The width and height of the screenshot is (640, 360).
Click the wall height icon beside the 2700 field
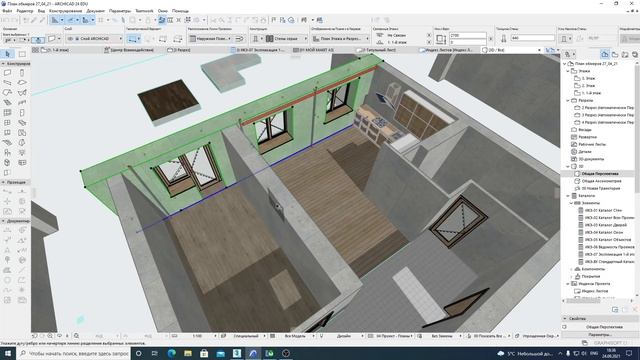coord(440,39)
